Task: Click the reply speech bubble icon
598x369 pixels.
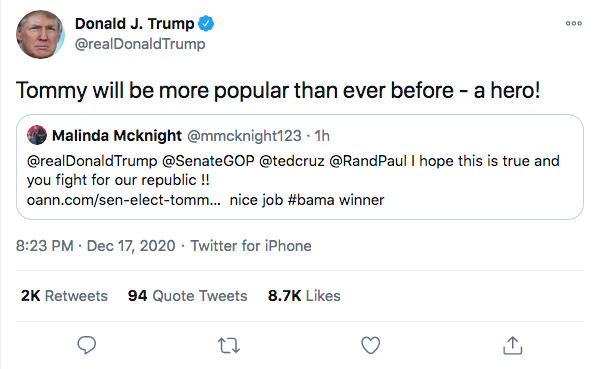Action: 87,345
